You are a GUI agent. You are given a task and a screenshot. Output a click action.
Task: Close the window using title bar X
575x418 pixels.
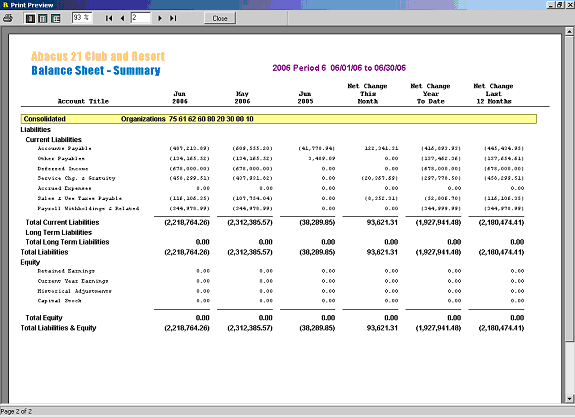point(569,5)
